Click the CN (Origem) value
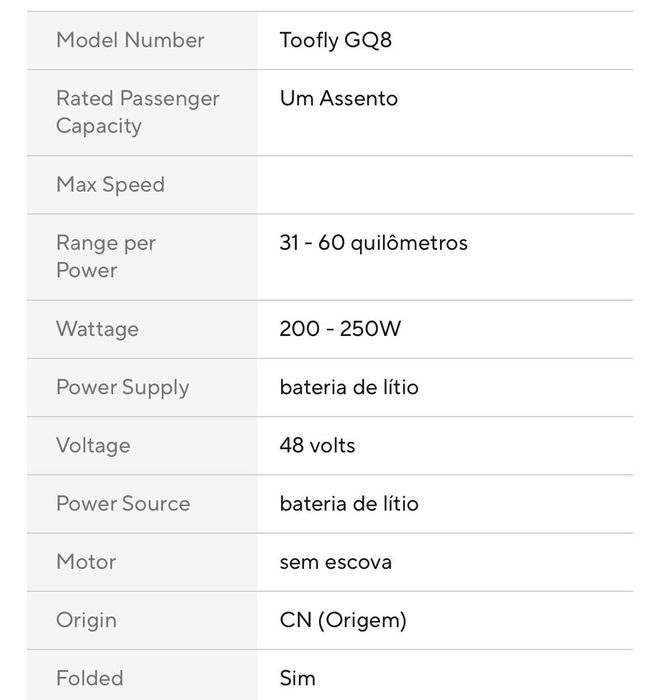The width and height of the screenshot is (660, 700). [x=343, y=620]
